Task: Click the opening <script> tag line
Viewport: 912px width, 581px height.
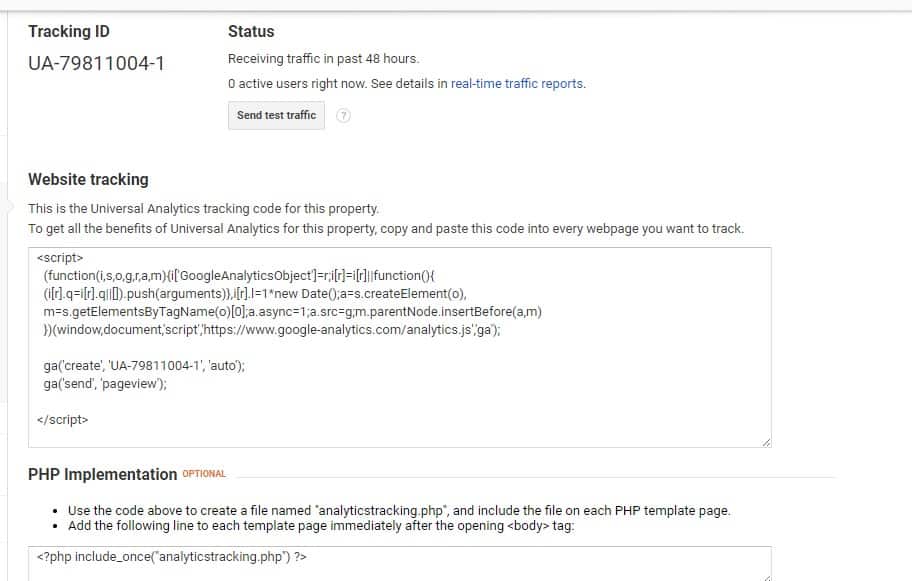Action: click(60, 258)
